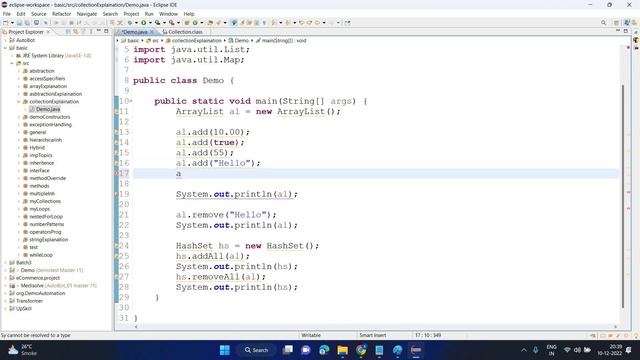Toggle the highlighted pin toolbar button
640x360 pixels.
pos(234,23)
